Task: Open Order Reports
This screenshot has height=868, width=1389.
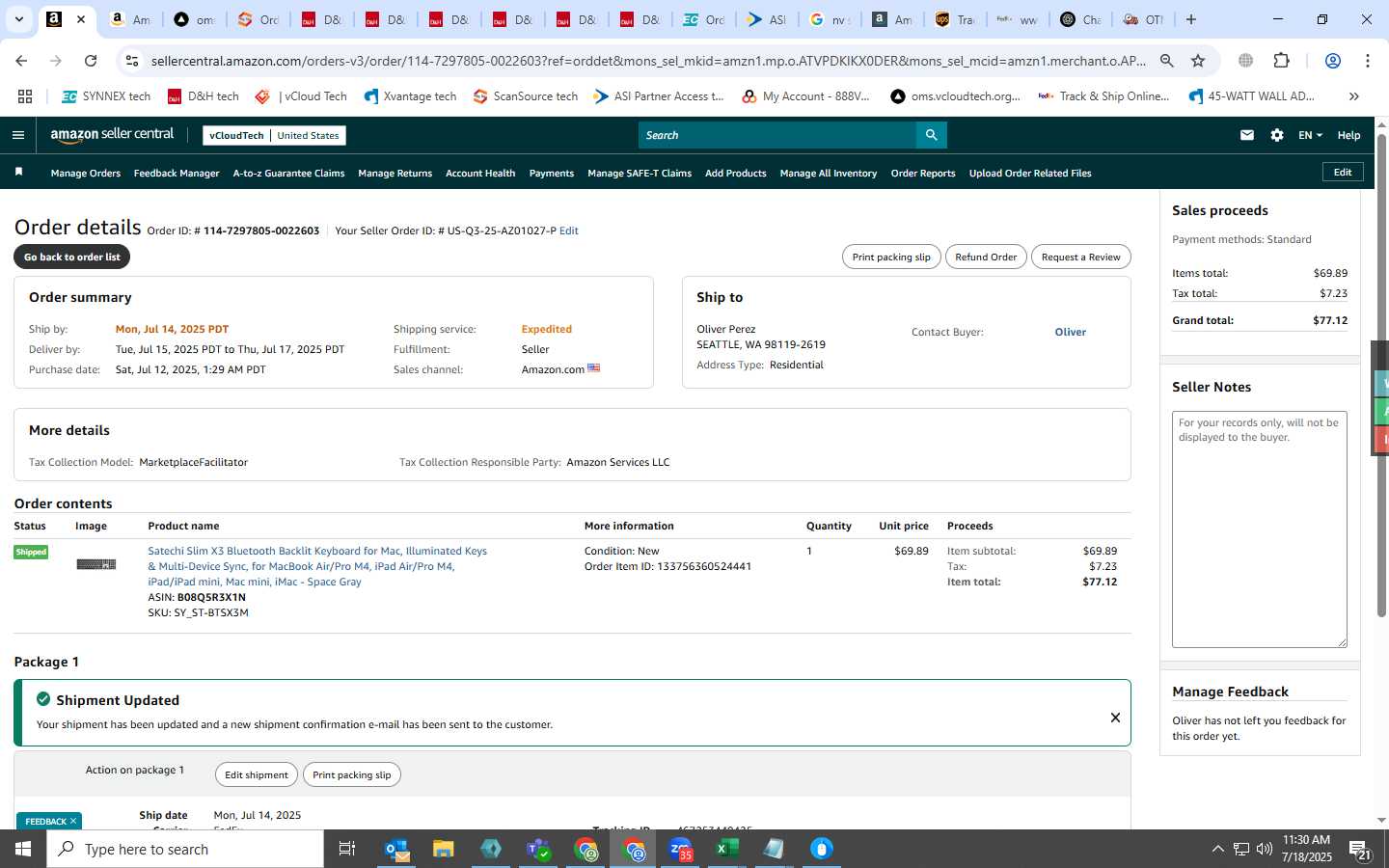Action: point(923,174)
